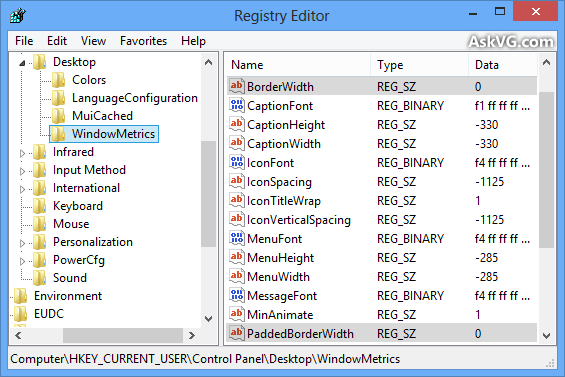Click the BorderWidth string value icon
This screenshot has height=377, width=565.
[x=237, y=86]
